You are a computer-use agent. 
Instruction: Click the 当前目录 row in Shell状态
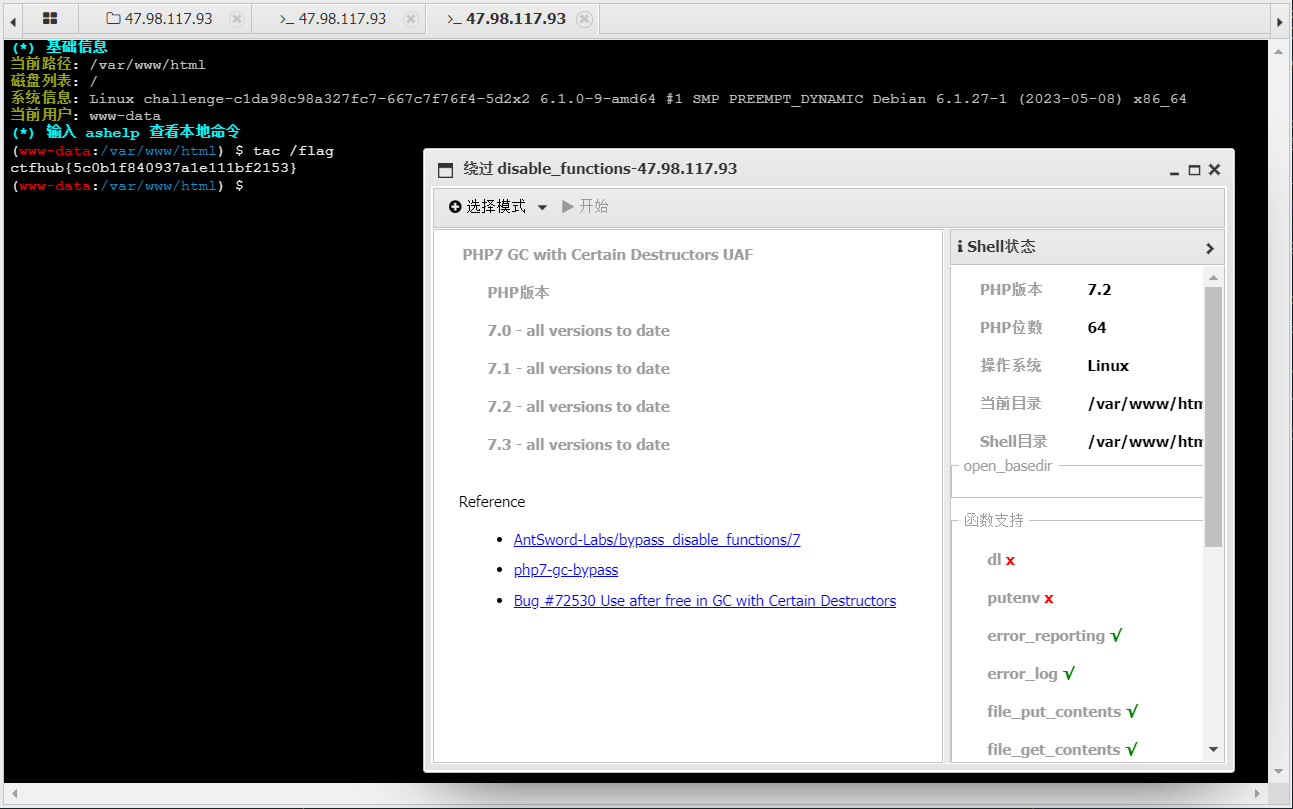1091,404
